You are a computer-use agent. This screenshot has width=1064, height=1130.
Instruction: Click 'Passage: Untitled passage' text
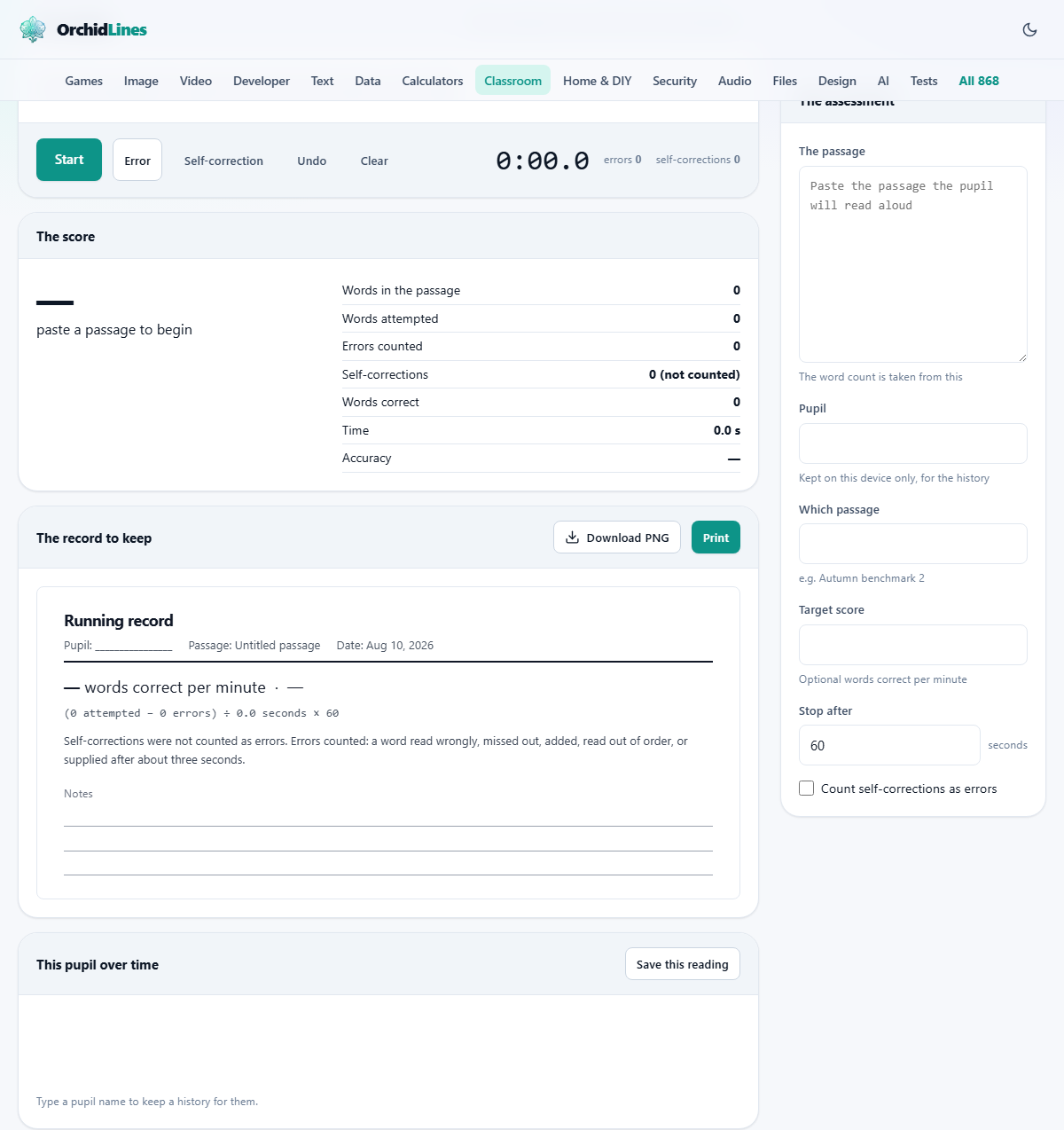254,646
